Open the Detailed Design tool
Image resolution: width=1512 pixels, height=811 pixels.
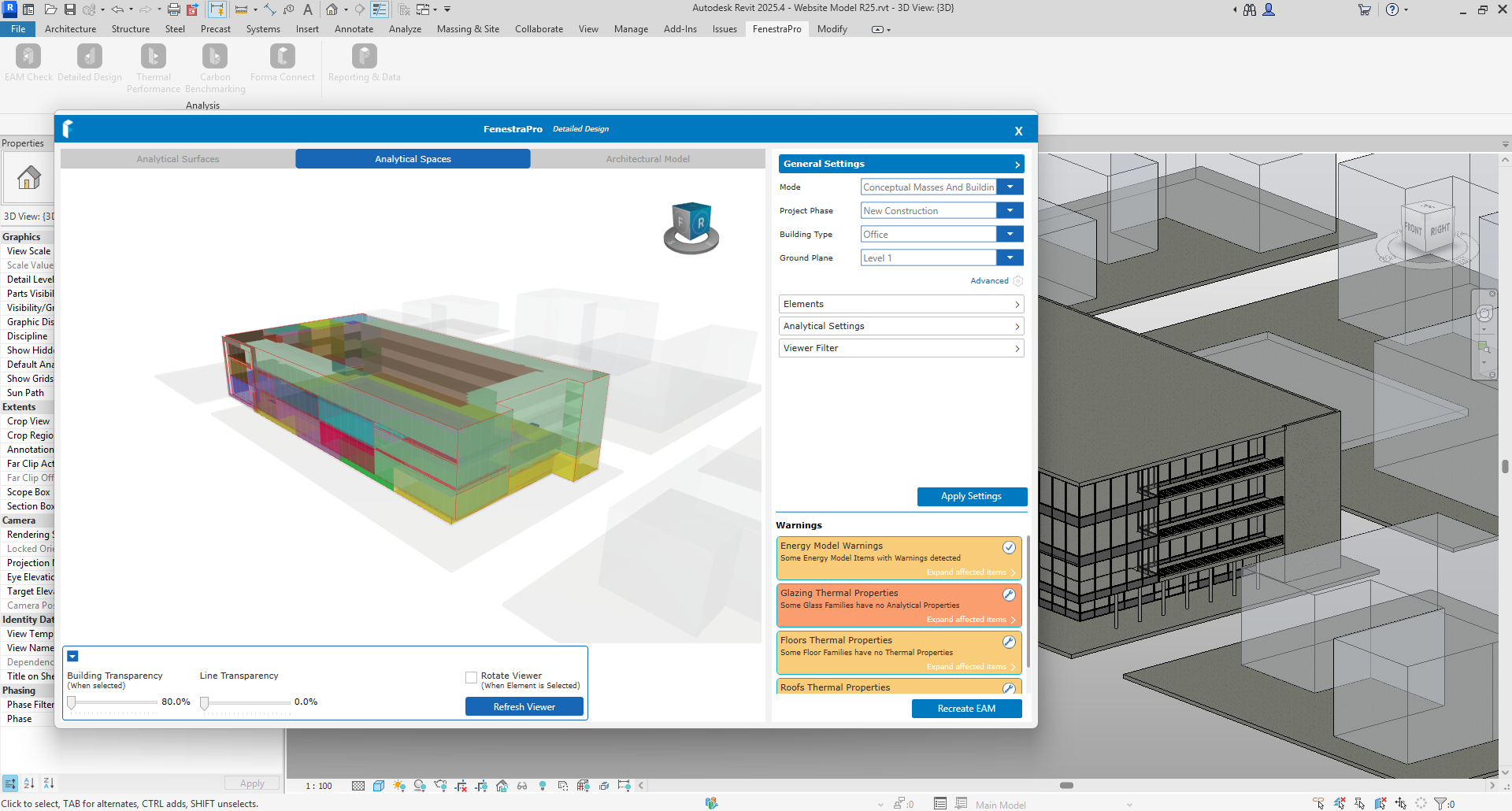coord(89,57)
